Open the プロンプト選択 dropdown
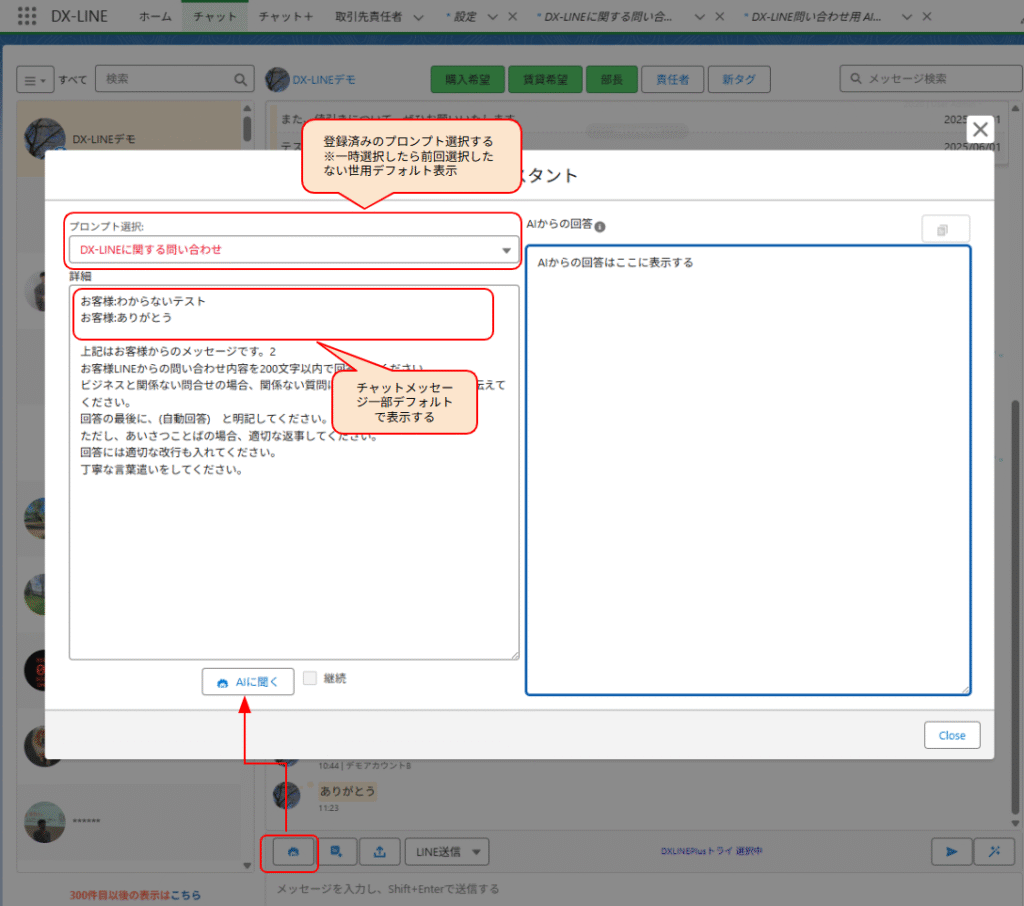The image size is (1024, 906). (293, 250)
